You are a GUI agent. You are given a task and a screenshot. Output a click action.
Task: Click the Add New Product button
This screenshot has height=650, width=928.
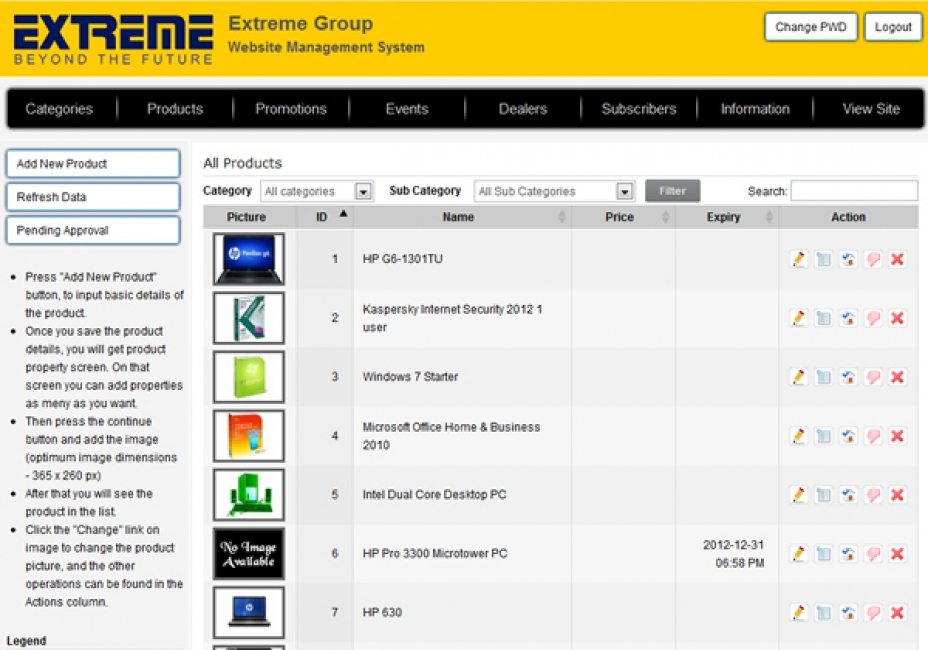[x=93, y=163]
